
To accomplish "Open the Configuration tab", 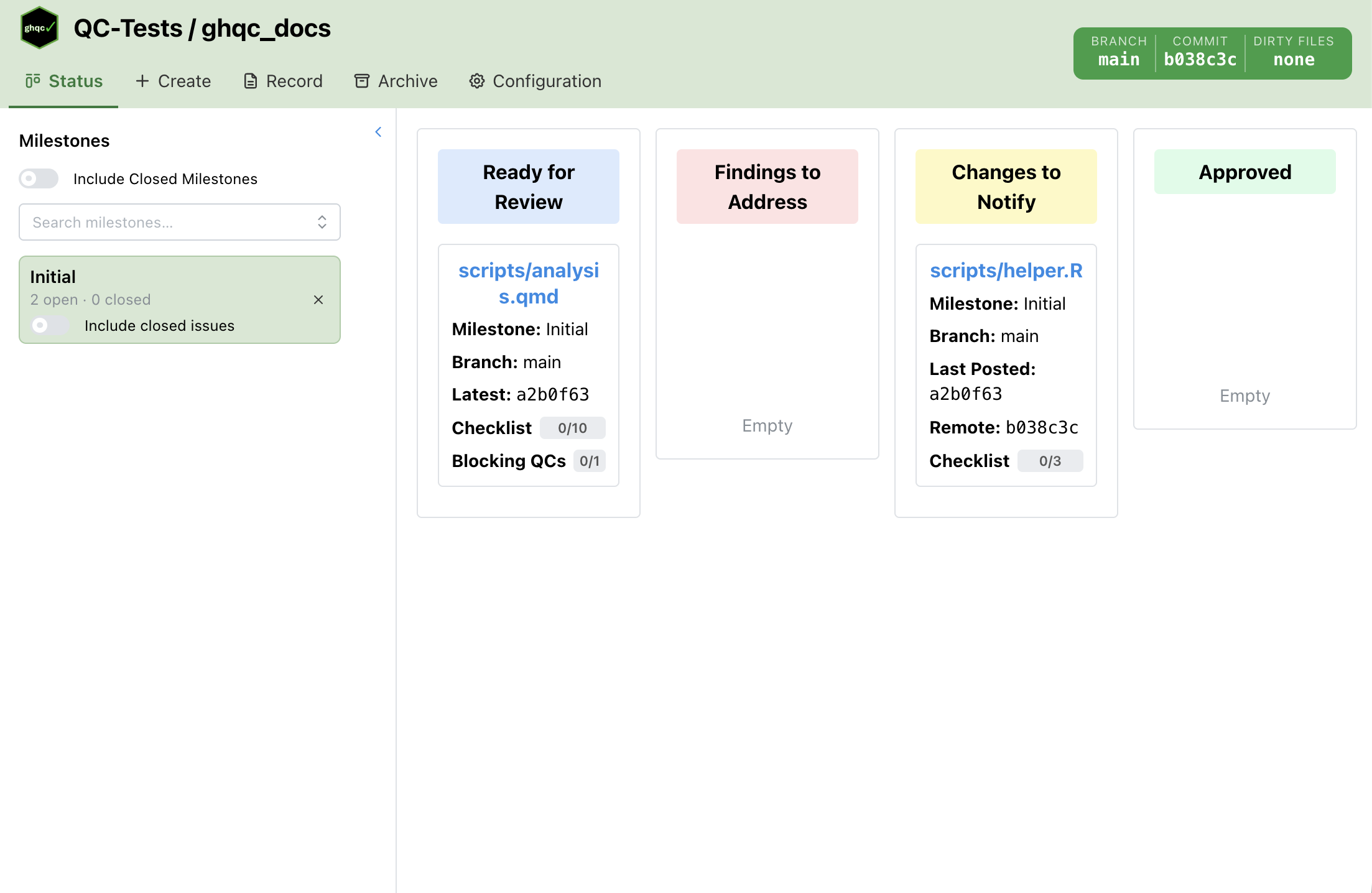I will (x=535, y=81).
